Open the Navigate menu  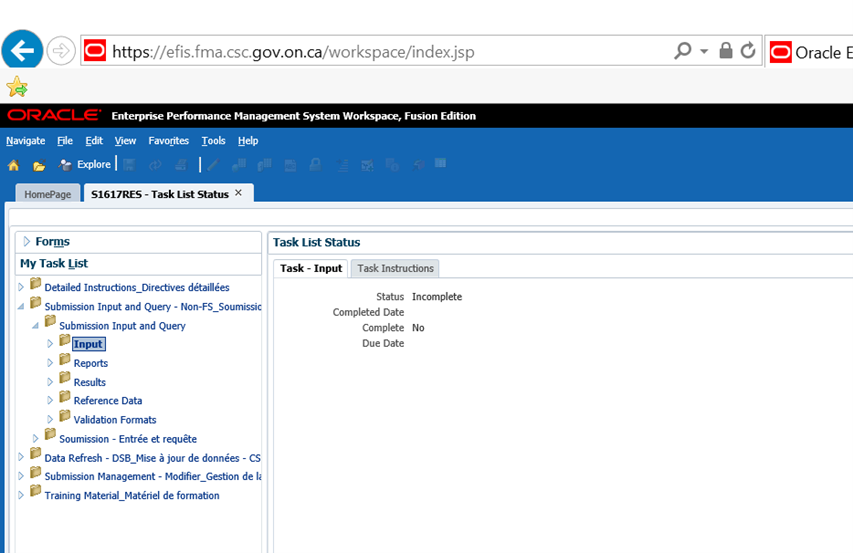point(25,141)
